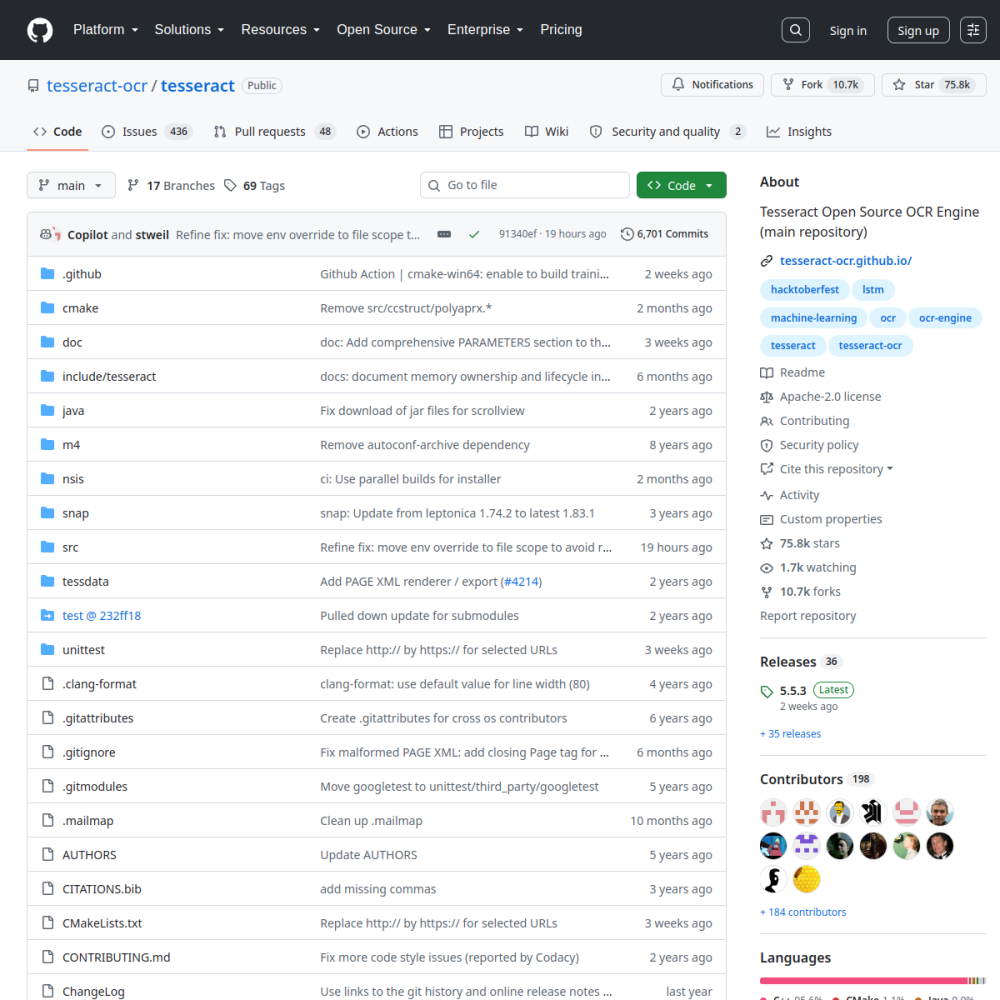This screenshot has height=1000, width=1000.
Task: Switch to the Wiki tab
Action: pyautogui.click(x=547, y=131)
